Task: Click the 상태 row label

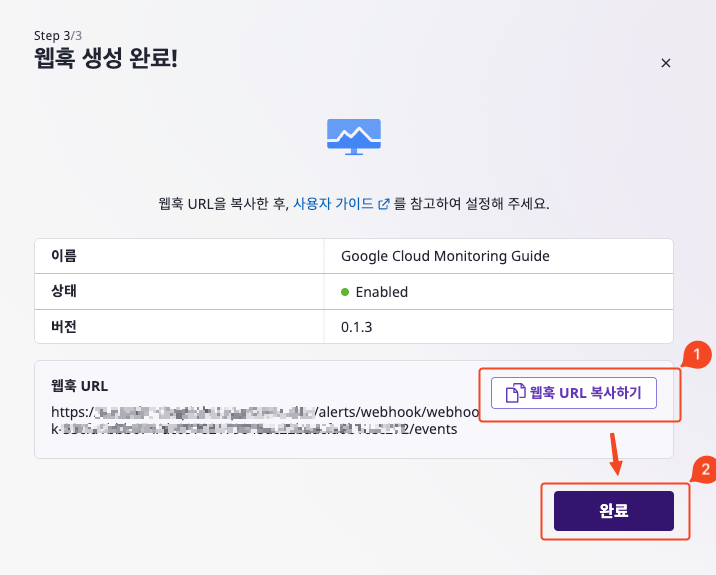Action: coord(63,291)
